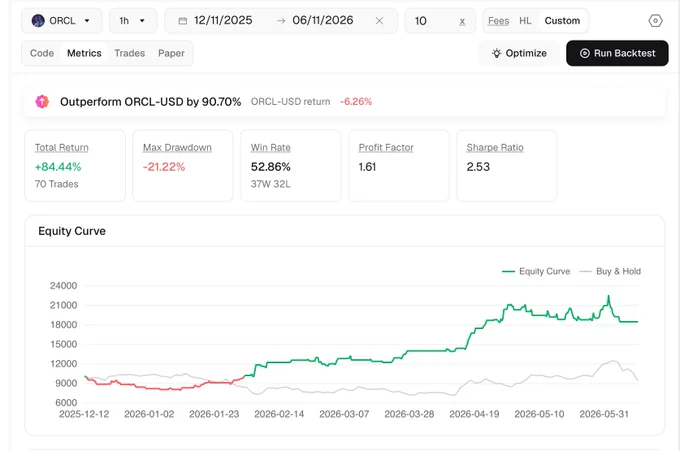Click the ORCL ticker logo icon
Image resolution: width=680 pixels, height=451 pixels.
(38, 20)
